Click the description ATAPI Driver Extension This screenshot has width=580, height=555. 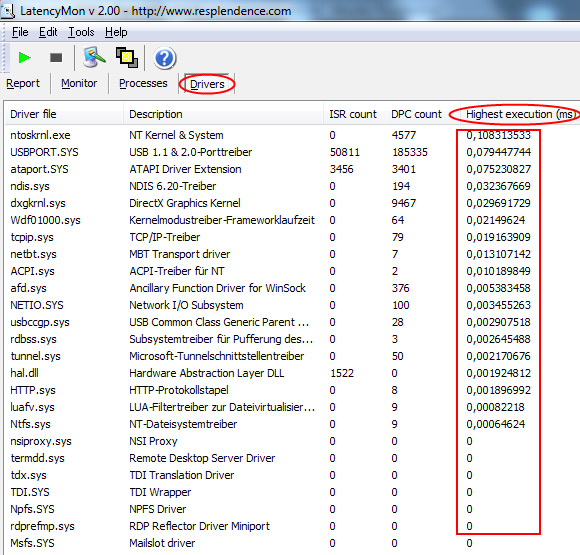pos(185,169)
